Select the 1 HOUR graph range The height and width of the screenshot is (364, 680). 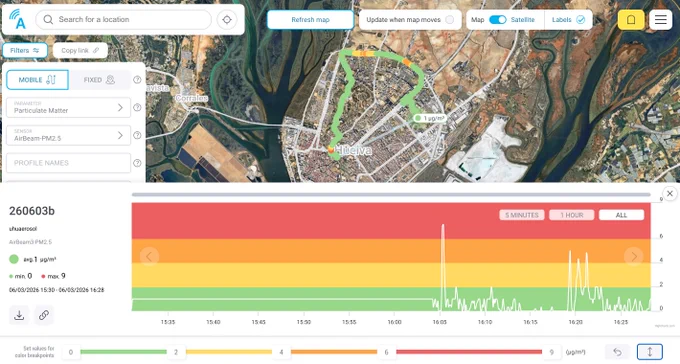tap(572, 215)
